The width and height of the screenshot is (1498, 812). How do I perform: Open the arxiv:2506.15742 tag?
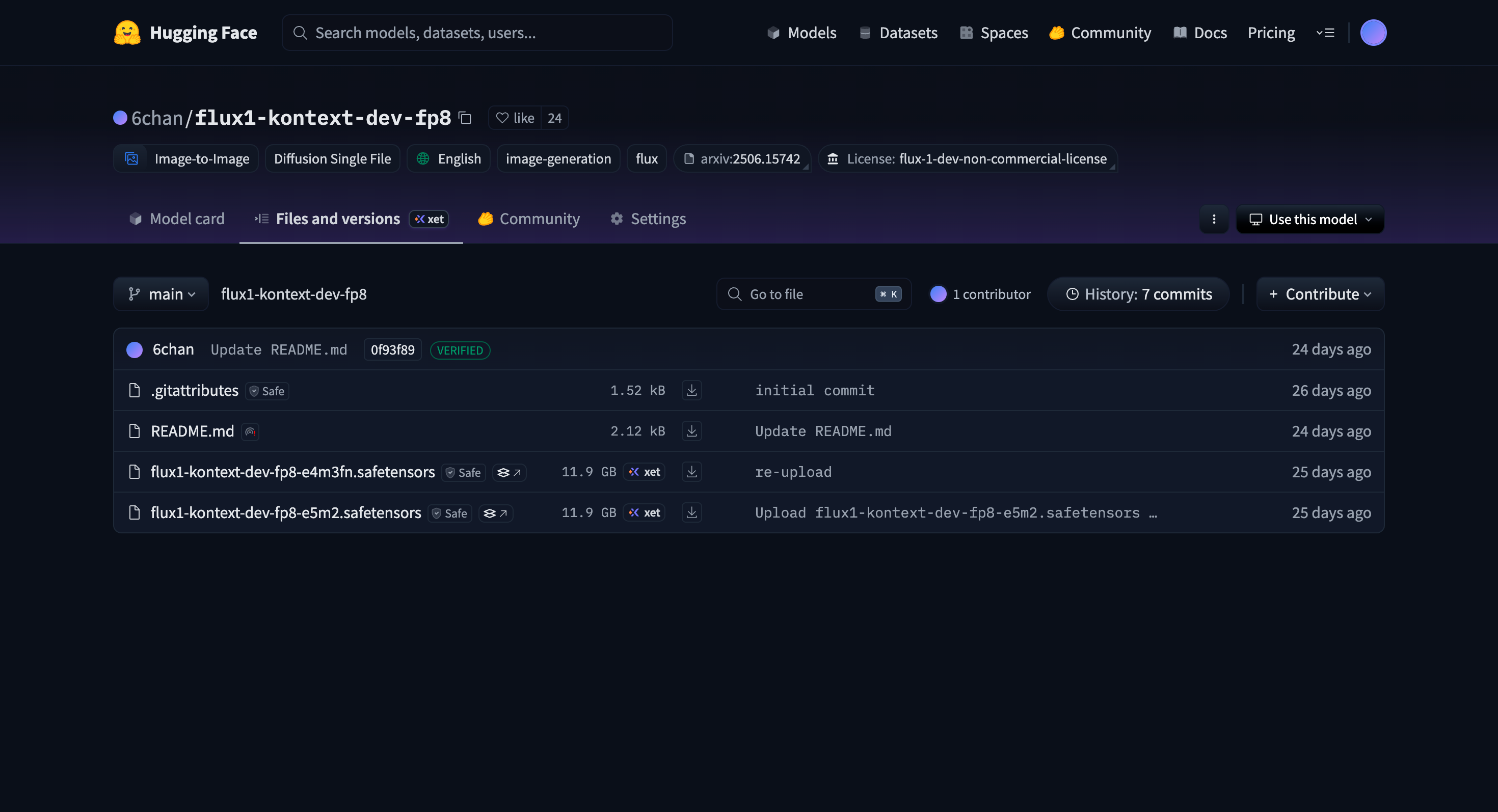pyautogui.click(x=742, y=158)
